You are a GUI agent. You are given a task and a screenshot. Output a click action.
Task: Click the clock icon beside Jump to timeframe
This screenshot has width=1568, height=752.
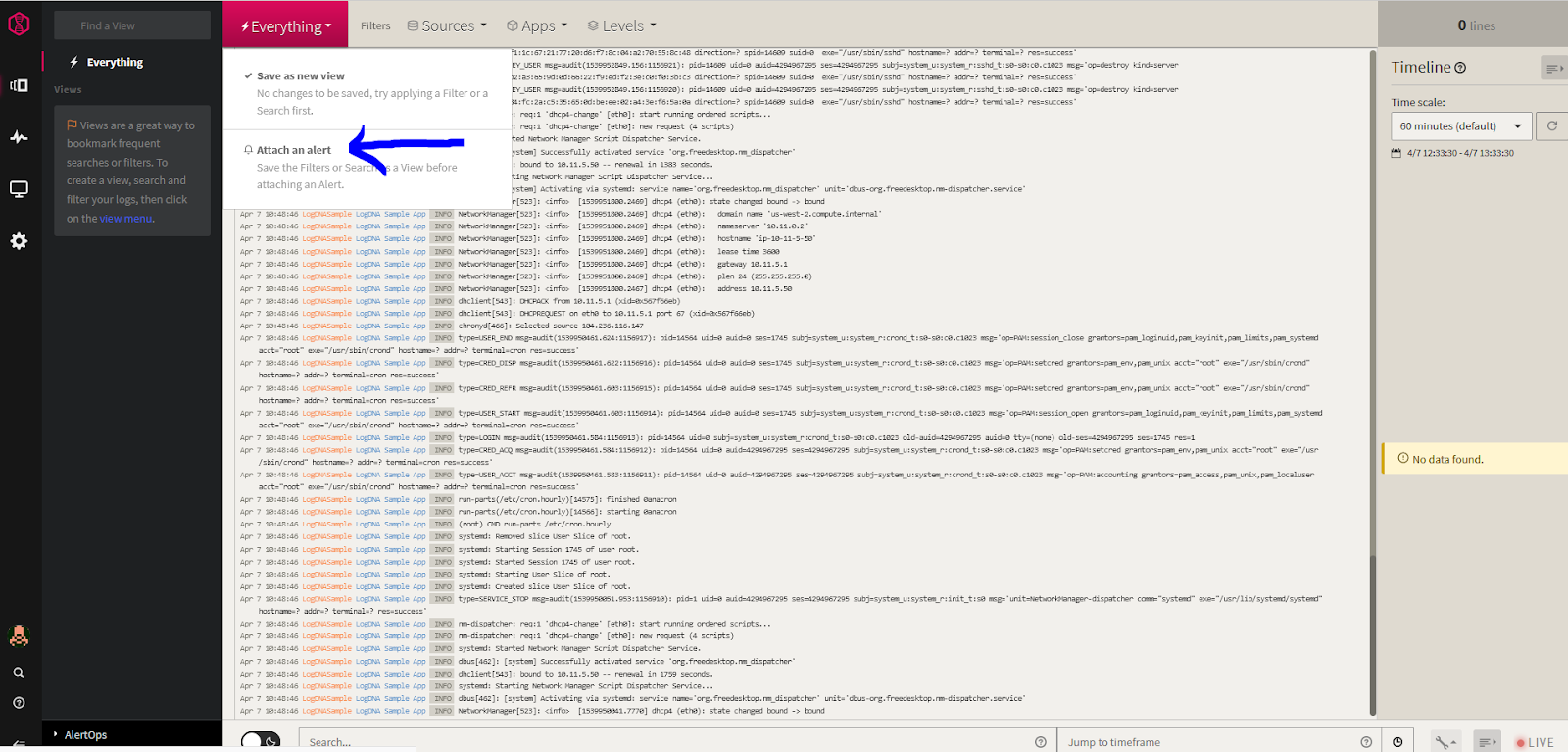click(1397, 742)
